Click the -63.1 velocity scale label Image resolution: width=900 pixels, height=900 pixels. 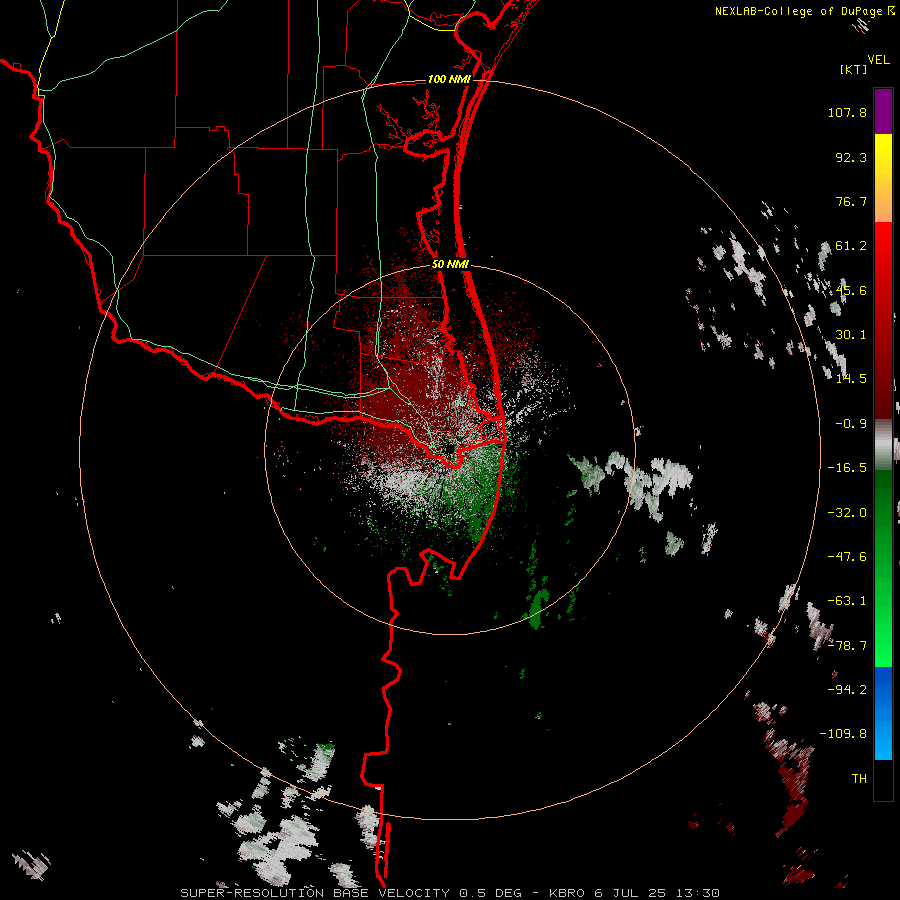click(847, 601)
